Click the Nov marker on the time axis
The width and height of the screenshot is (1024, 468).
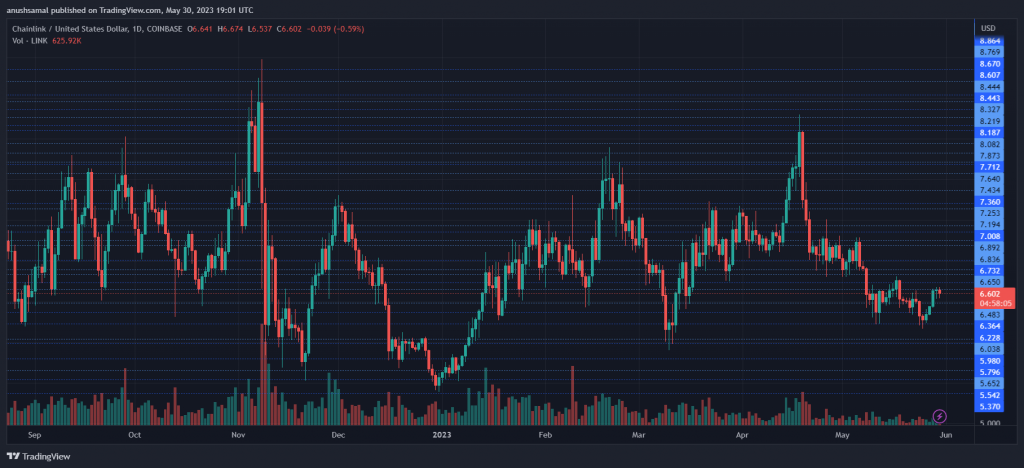pos(237,436)
